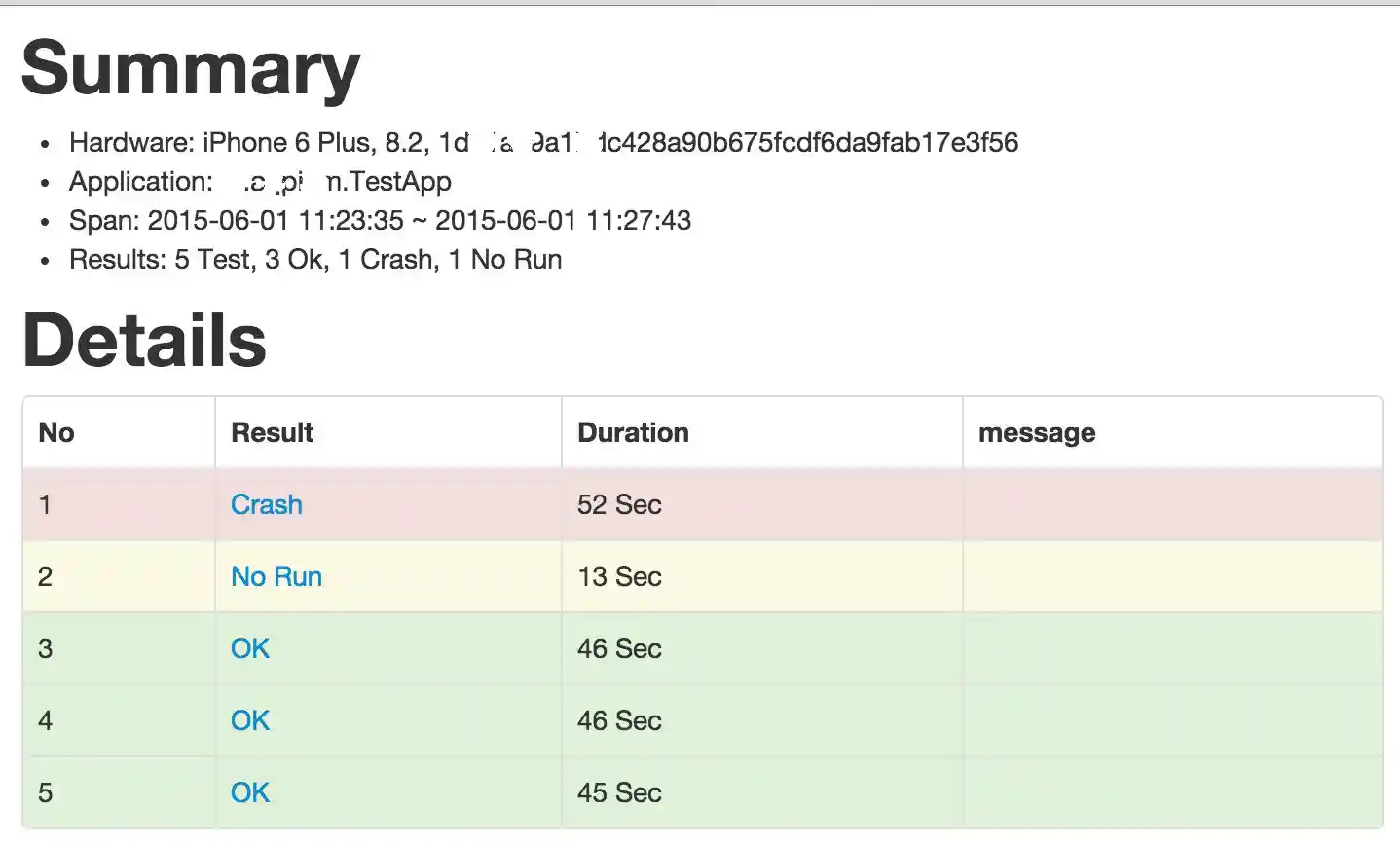Click the OK link in row 4
Image resolution: width=1400 pixels, height=845 pixels.
250,720
